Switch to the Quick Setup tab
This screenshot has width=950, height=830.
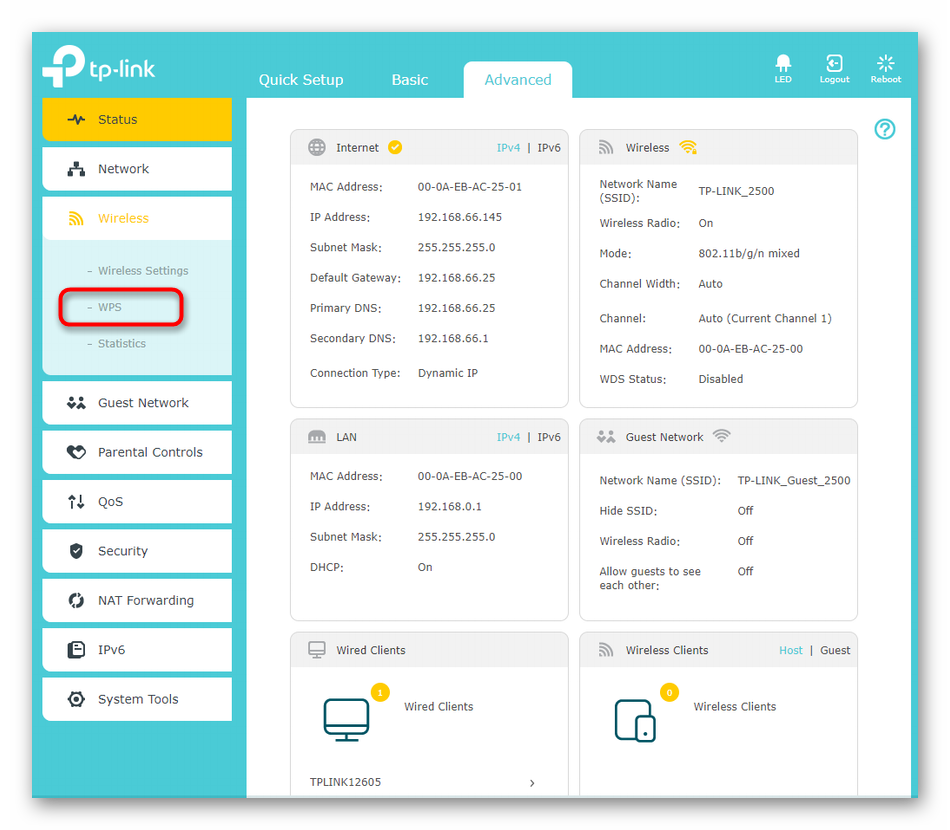coord(300,80)
